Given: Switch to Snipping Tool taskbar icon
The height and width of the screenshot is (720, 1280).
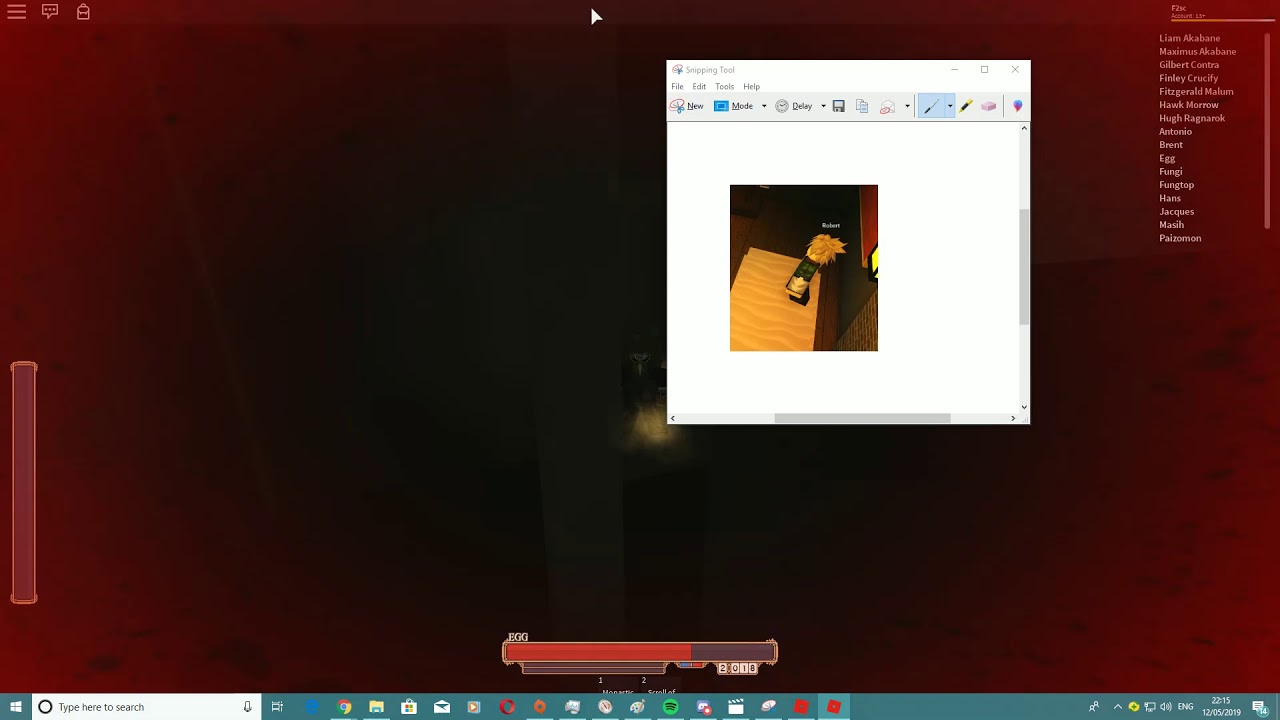Looking at the screenshot, I should [768, 707].
